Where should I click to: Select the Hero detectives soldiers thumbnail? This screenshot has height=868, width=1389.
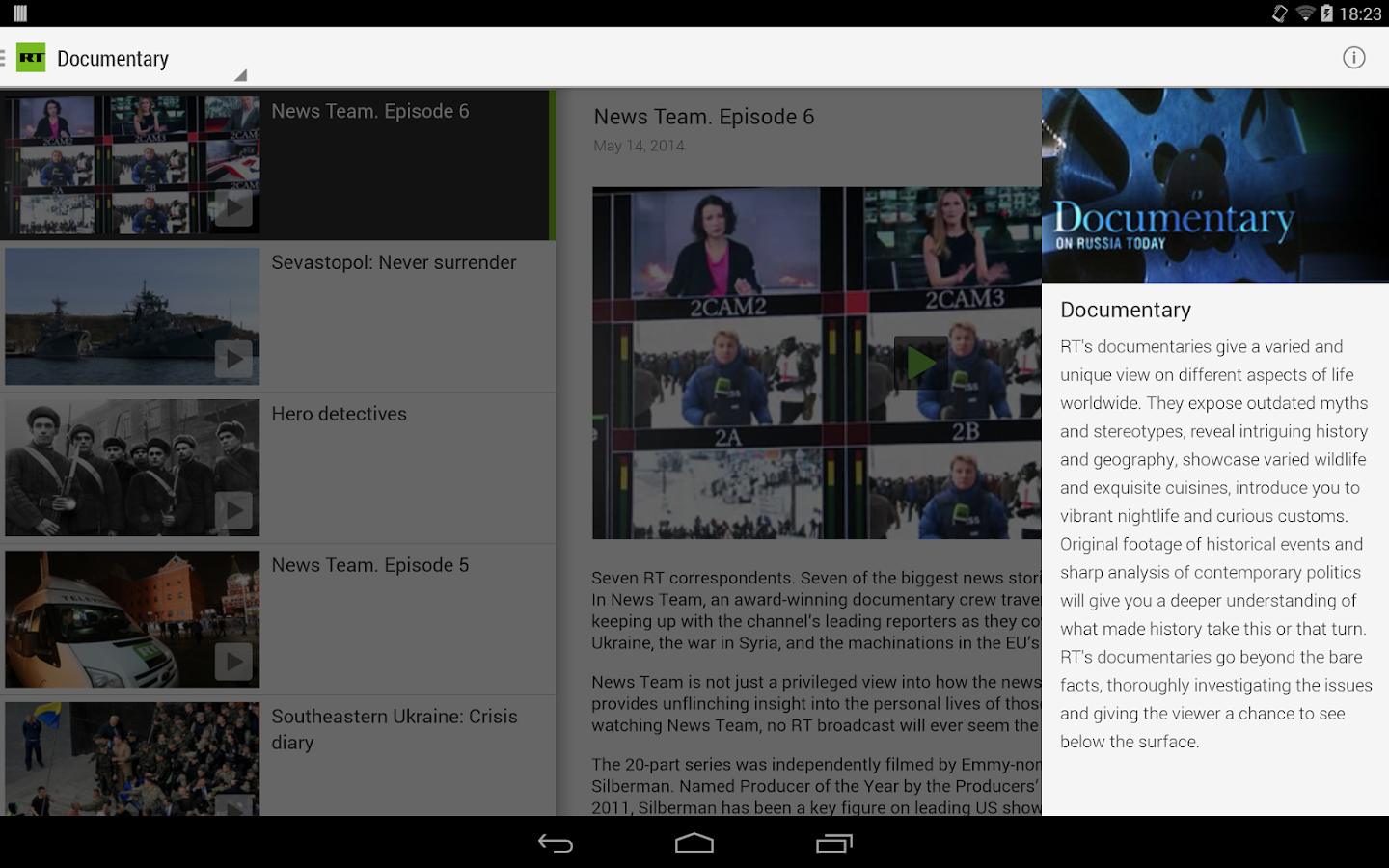132,469
